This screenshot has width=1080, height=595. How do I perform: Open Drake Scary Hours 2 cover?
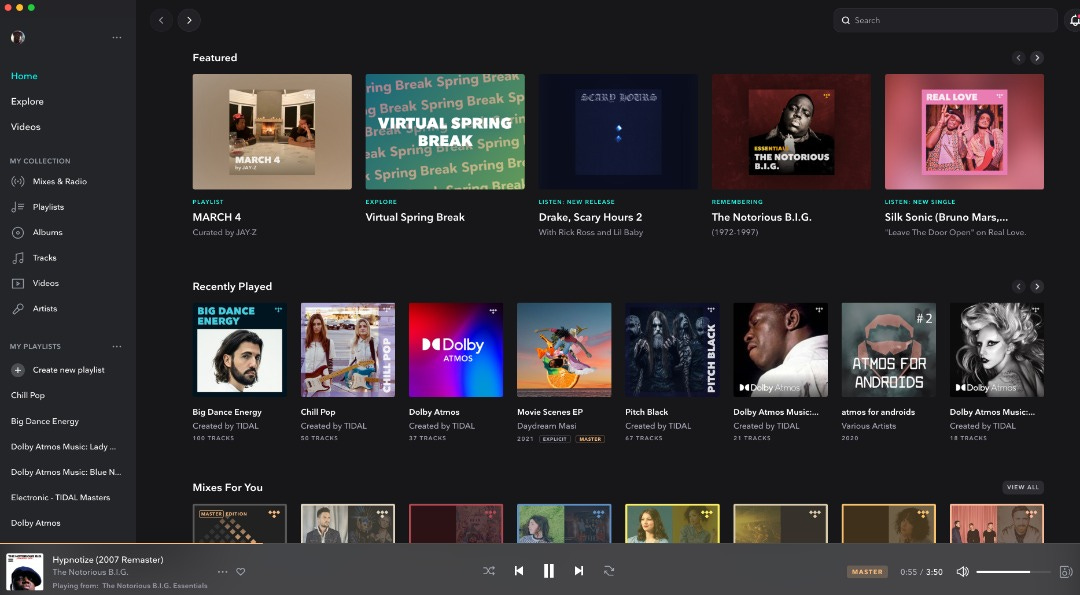coord(618,132)
